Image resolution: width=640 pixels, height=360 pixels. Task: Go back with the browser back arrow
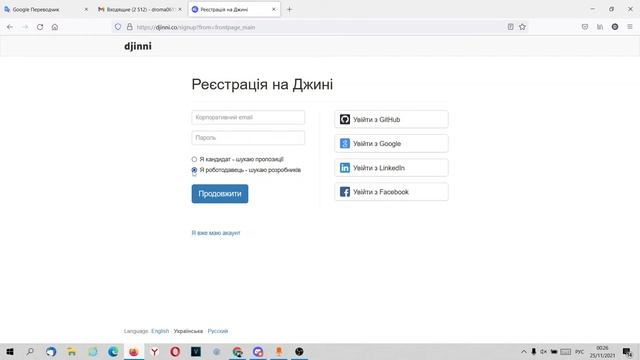(x=10, y=27)
